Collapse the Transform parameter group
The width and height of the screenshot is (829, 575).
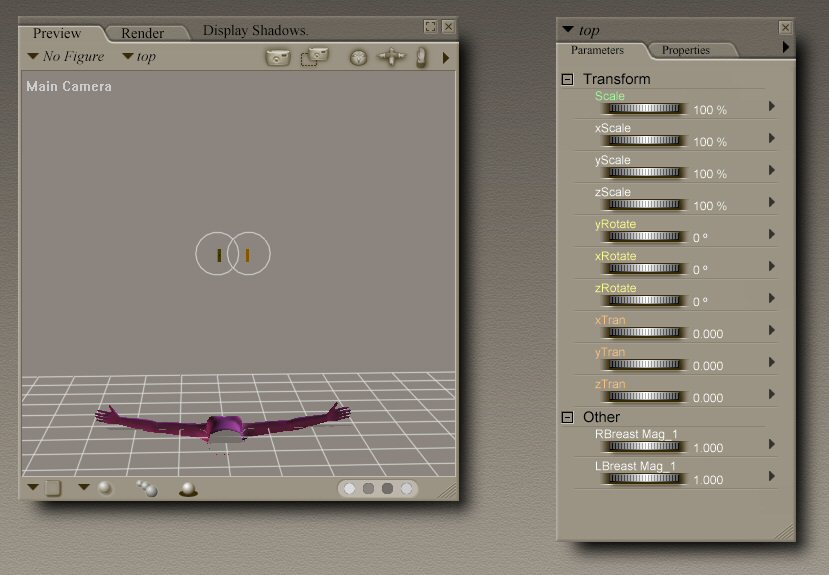[568, 79]
